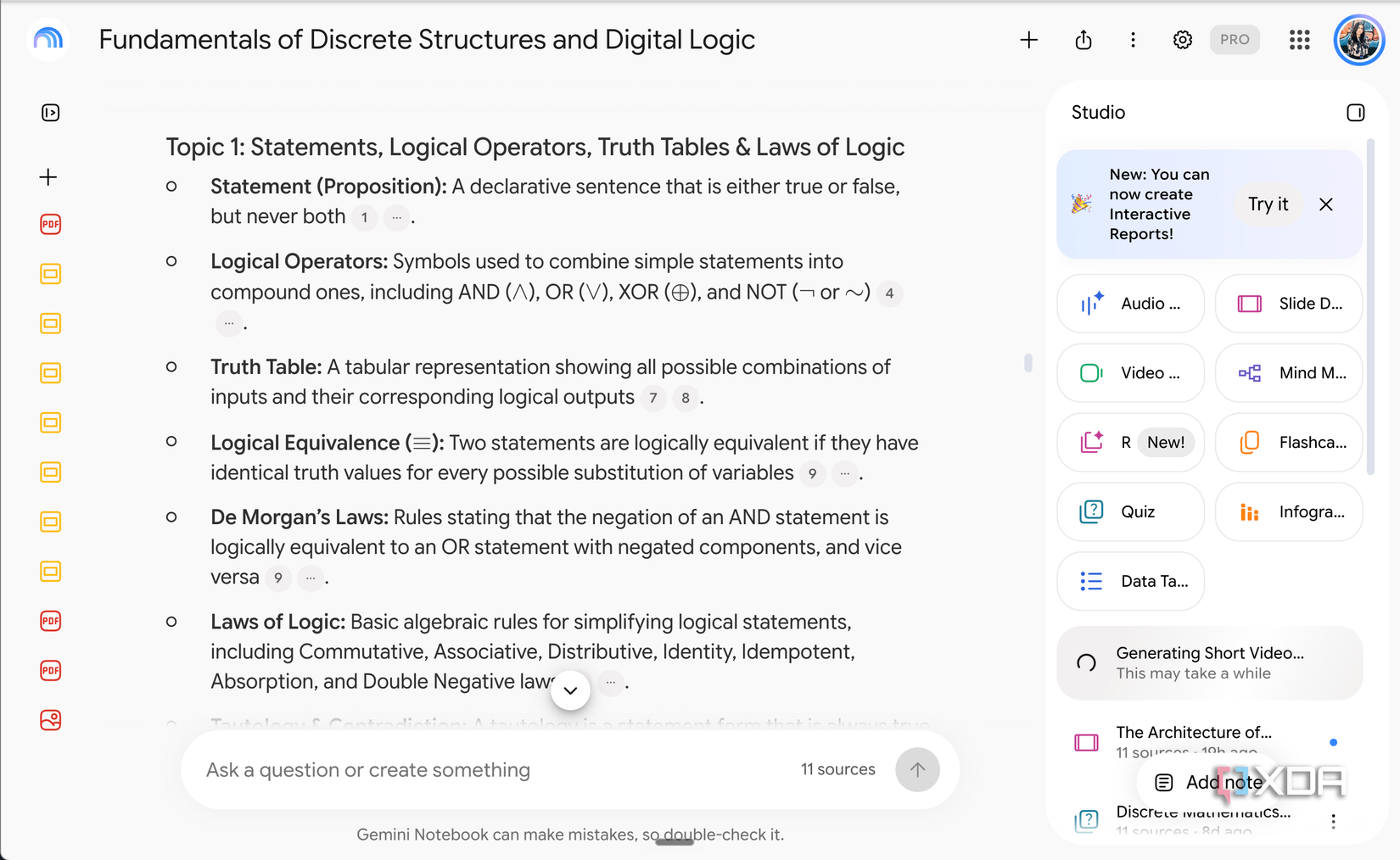Screen dimensions: 1400x860
Task: Click the PRO badge button
Action: [1235, 40]
